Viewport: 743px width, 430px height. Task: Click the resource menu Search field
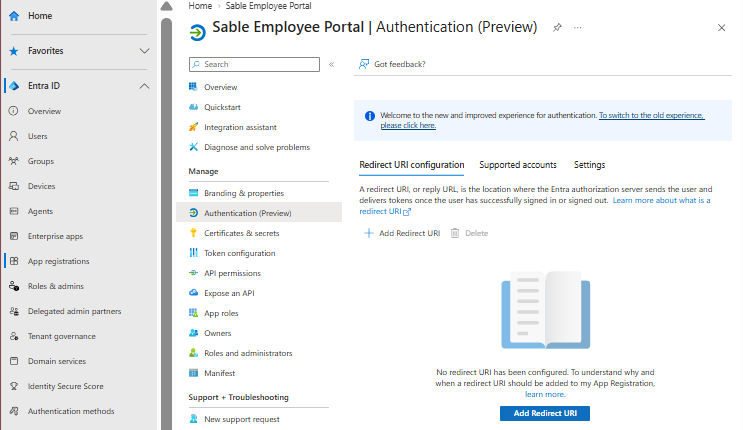254,64
